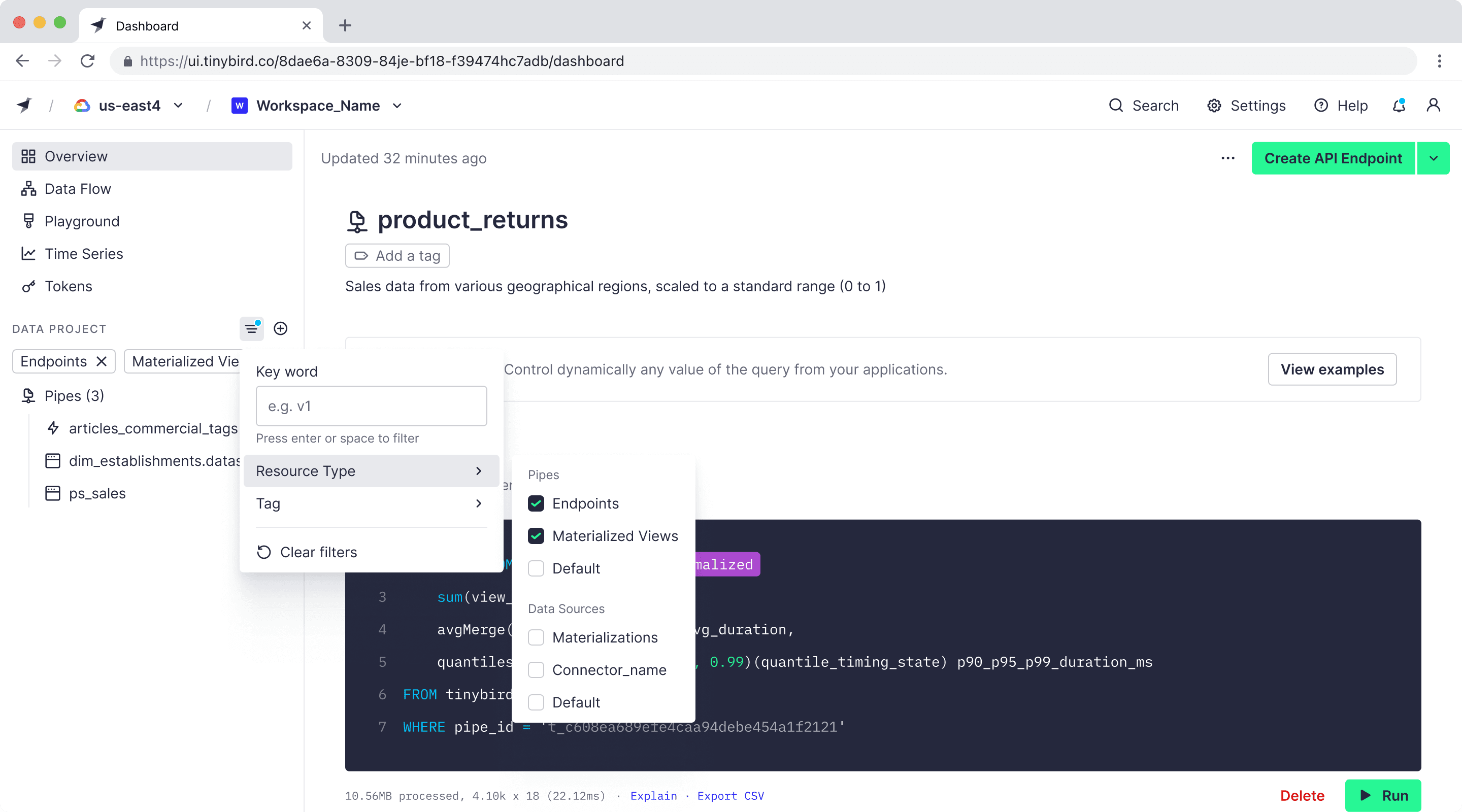The image size is (1462, 812).
Task: Click the purple workspace W icon
Action: [x=240, y=106]
